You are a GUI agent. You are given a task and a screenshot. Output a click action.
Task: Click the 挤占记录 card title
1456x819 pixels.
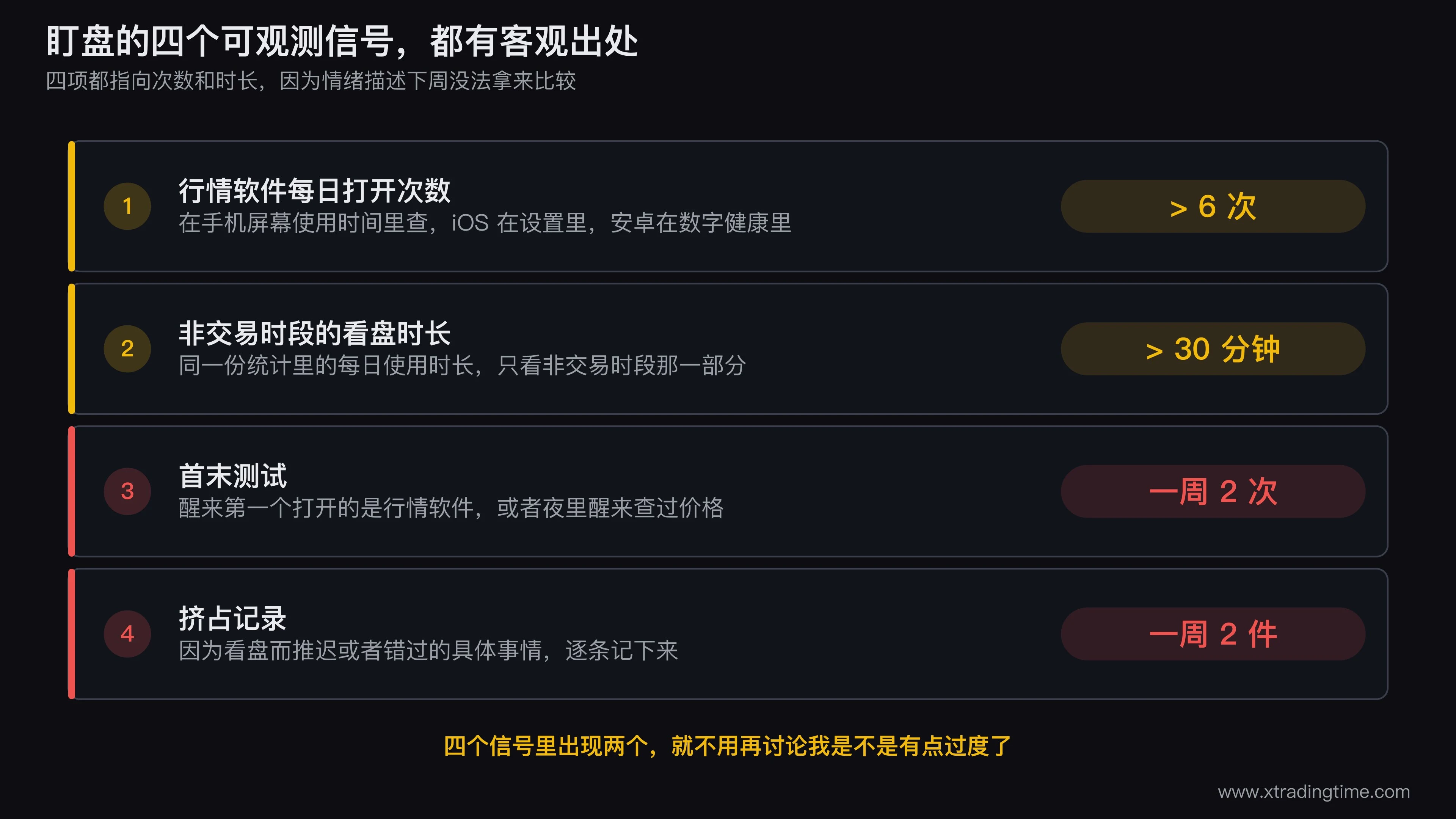pos(233,618)
